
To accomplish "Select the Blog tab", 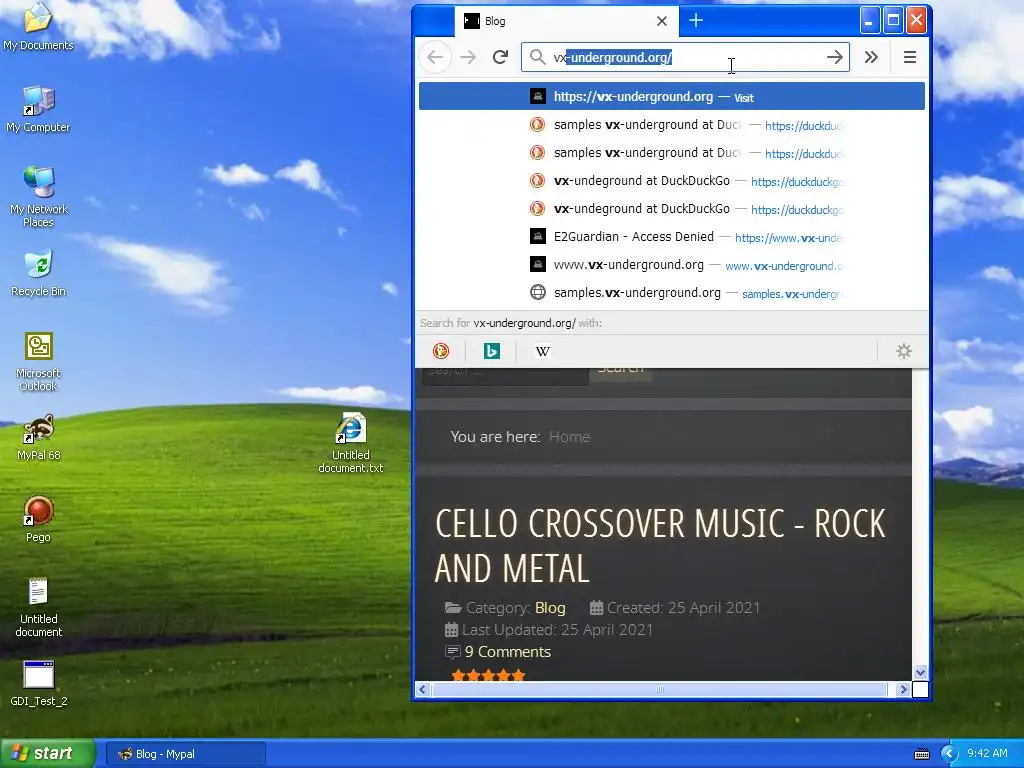I will [566, 21].
